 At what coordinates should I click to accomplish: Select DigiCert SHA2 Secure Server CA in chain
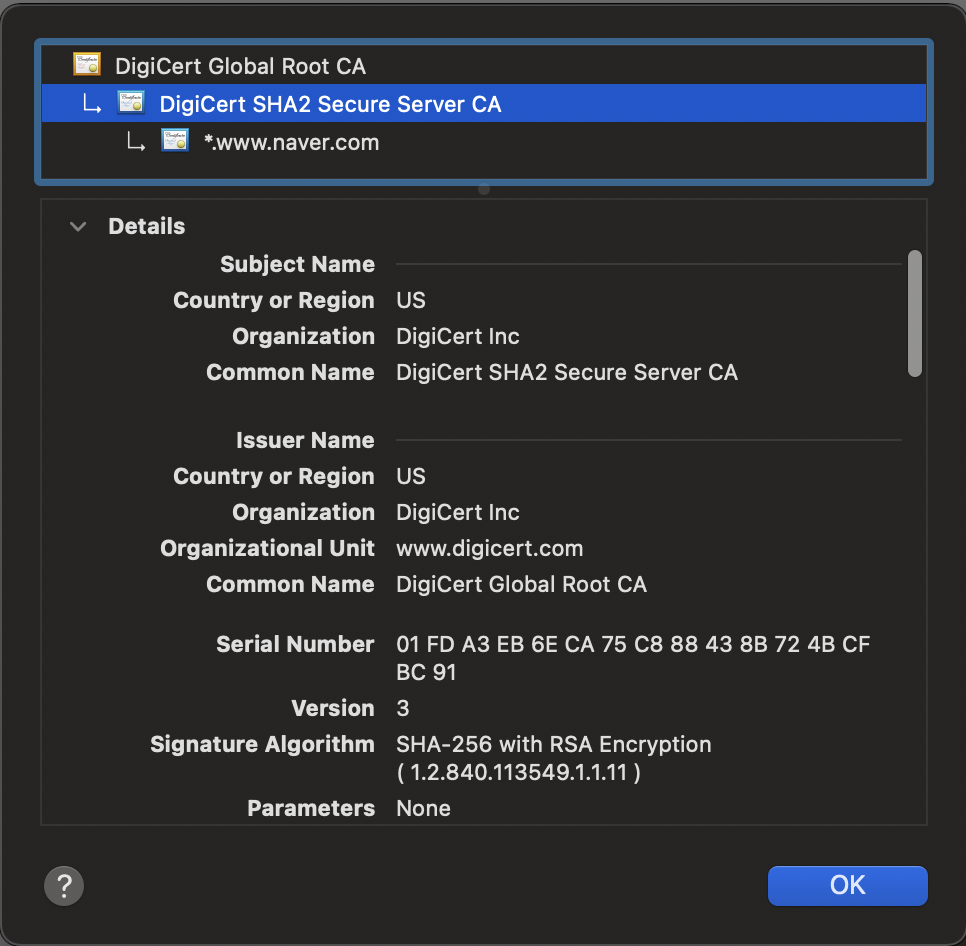tap(484, 103)
